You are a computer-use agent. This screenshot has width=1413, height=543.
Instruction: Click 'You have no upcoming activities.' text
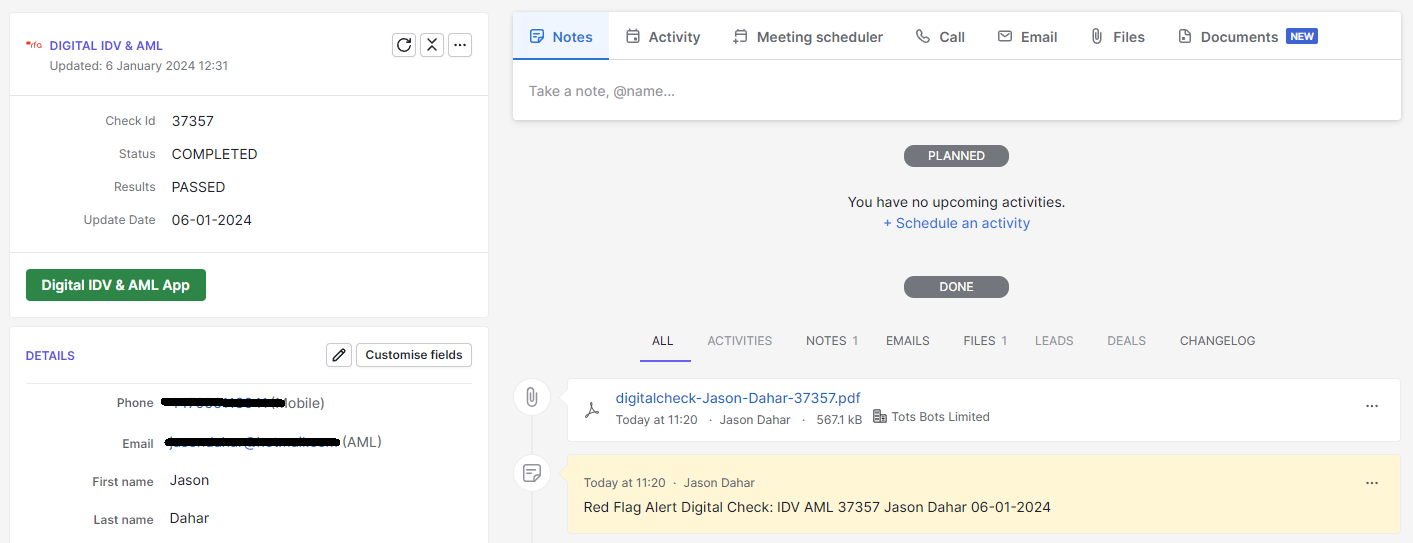click(x=956, y=202)
